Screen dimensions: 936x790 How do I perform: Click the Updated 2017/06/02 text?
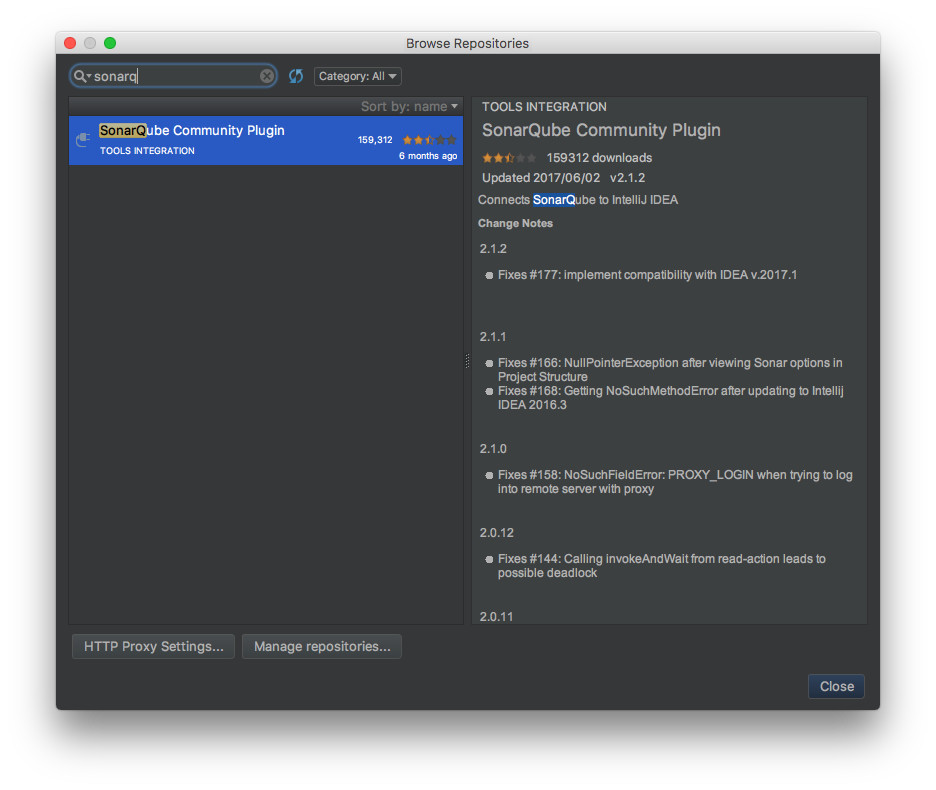541,178
